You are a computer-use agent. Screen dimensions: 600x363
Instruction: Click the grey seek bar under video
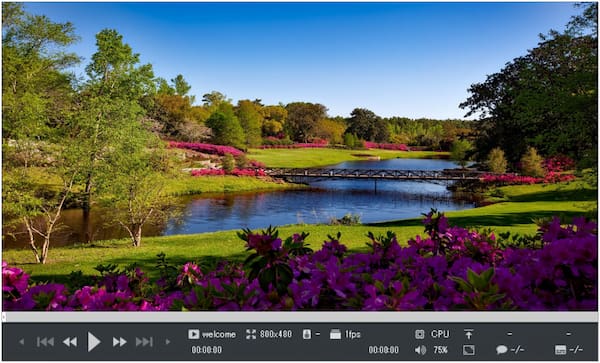coord(300,317)
